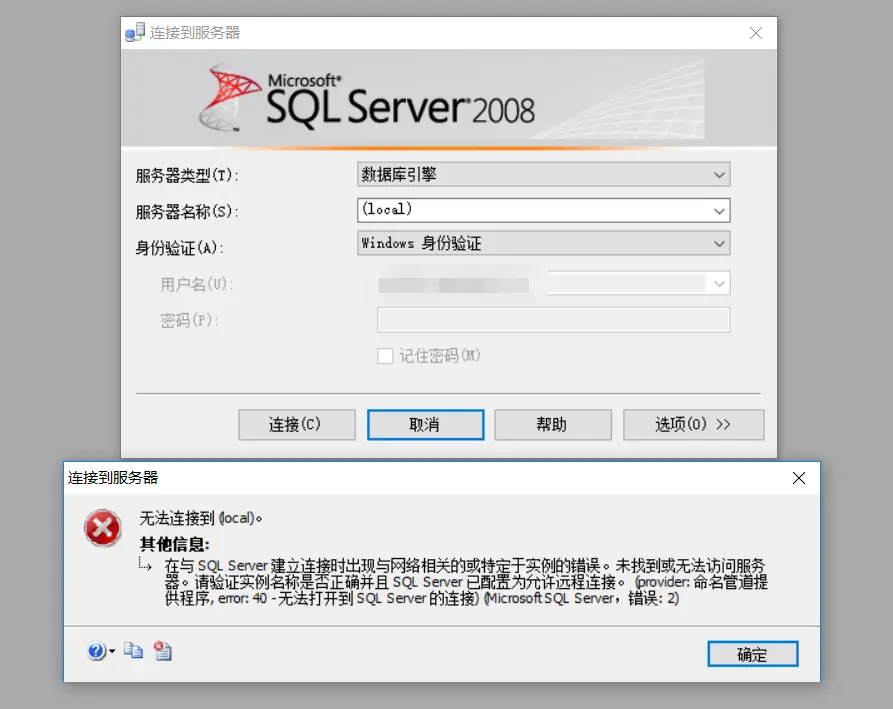893x709 pixels.
Task: Show error technical details icon
Action: pyautogui.click(x=163, y=650)
